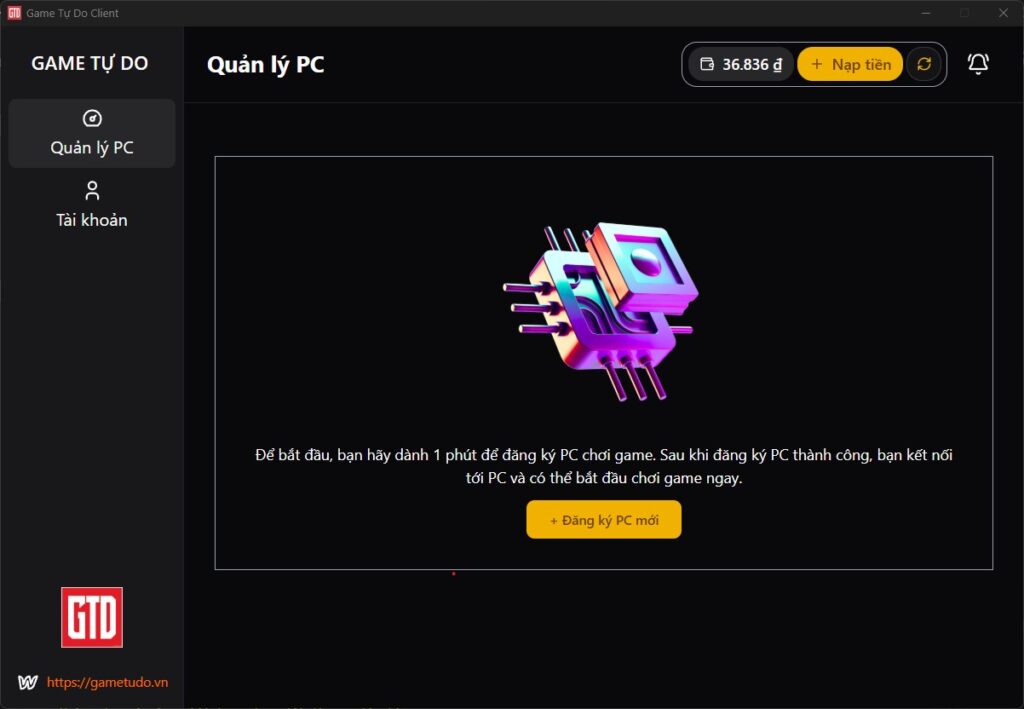This screenshot has height=709, width=1024.
Task: Click the colorful chip illustration
Action: [x=601, y=311]
